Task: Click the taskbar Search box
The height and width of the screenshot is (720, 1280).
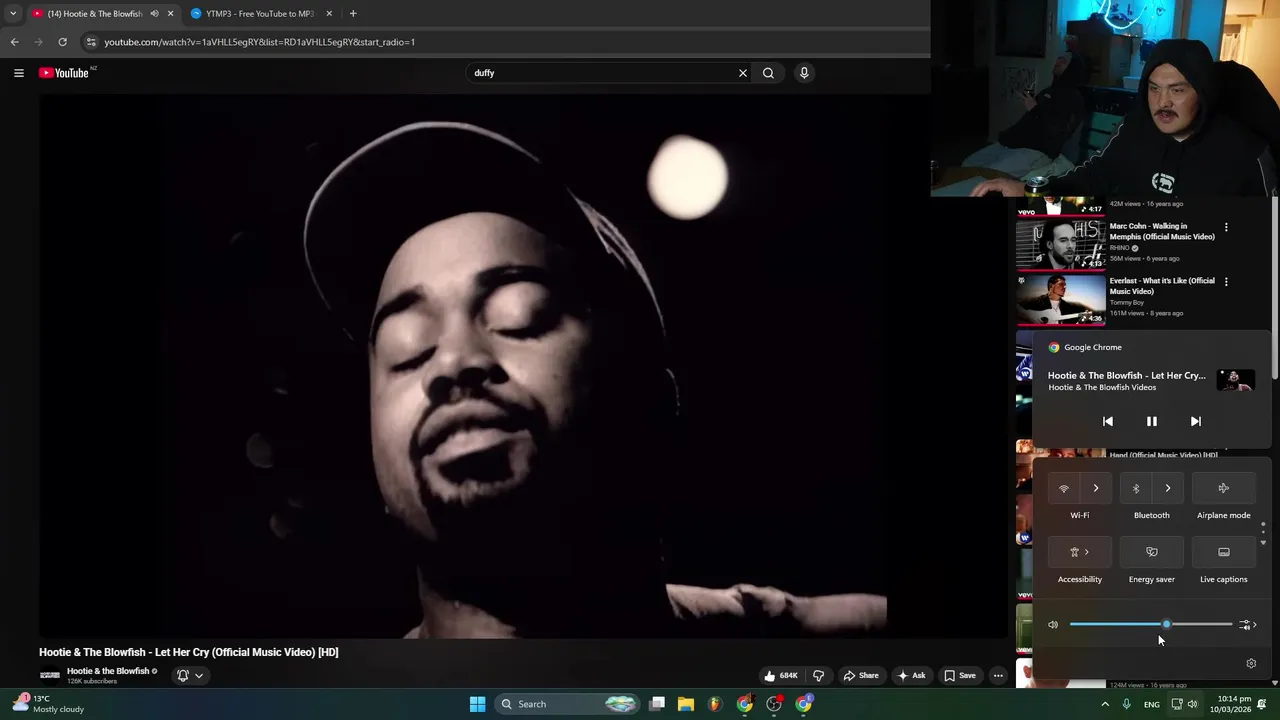Action: (x=568, y=704)
